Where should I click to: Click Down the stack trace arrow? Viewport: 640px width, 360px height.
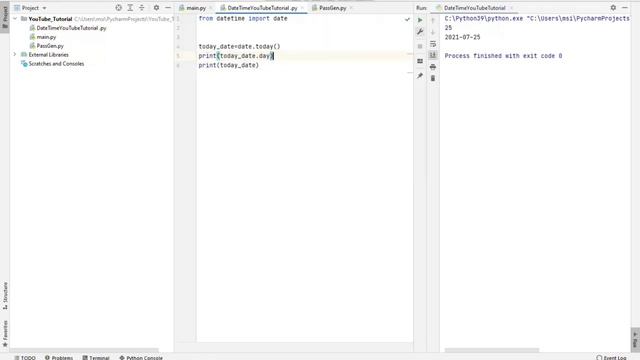click(x=433, y=32)
